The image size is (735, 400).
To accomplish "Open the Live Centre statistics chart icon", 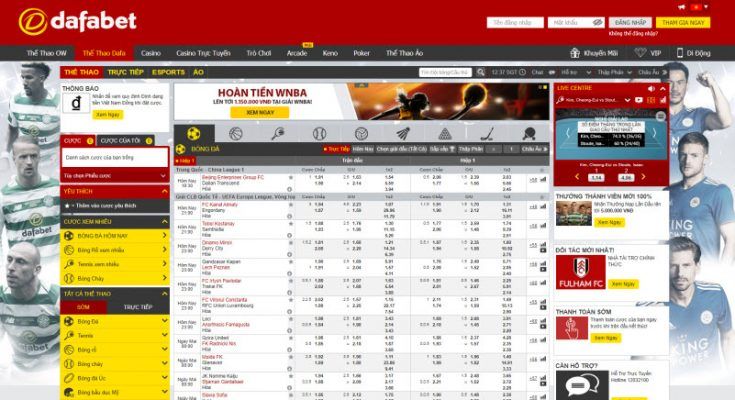I will pyautogui.click(x=663, y=100).
